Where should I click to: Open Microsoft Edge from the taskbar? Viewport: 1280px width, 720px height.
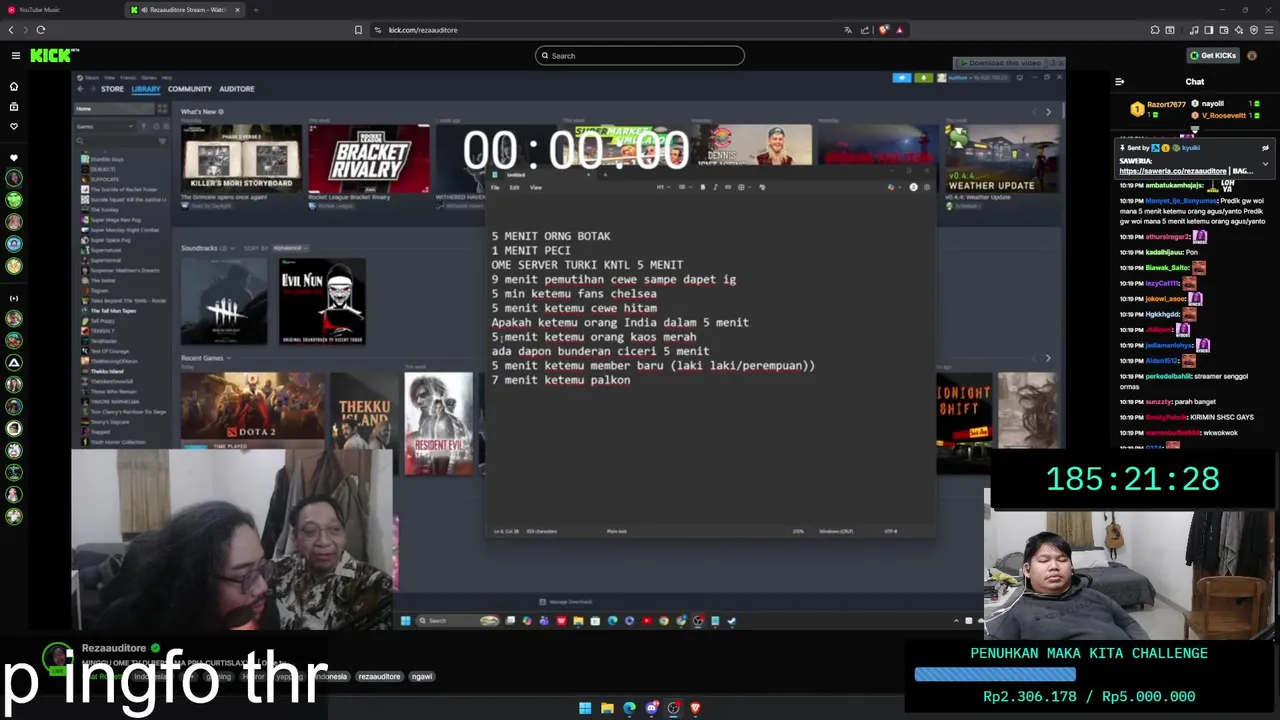pyautogui.click(x=629, y=708)
